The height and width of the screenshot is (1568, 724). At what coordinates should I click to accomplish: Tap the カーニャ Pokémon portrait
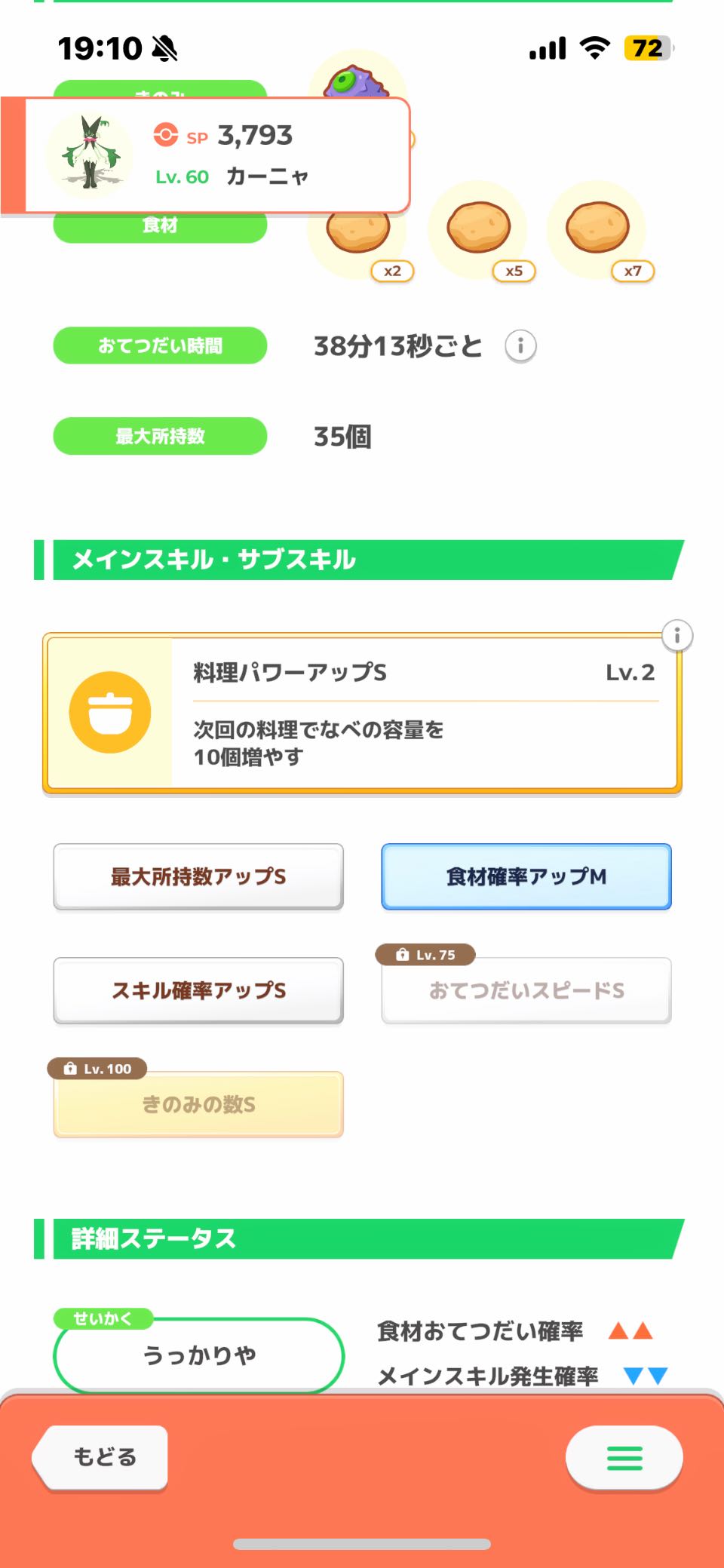(90, 155)
